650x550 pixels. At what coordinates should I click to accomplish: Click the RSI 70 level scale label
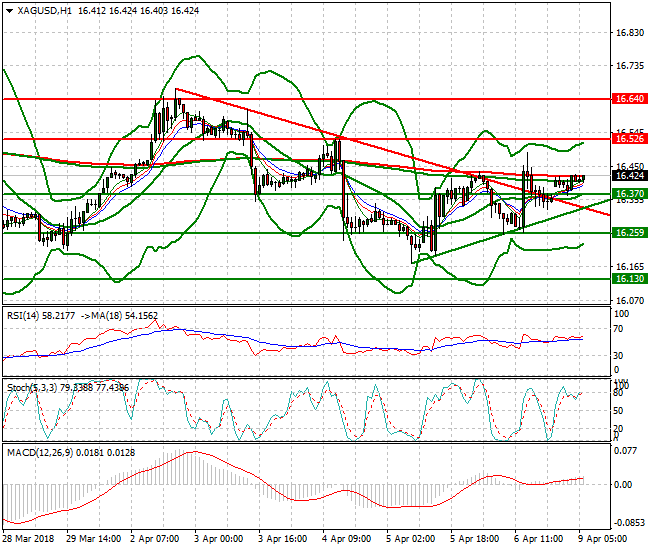(618, 329)
